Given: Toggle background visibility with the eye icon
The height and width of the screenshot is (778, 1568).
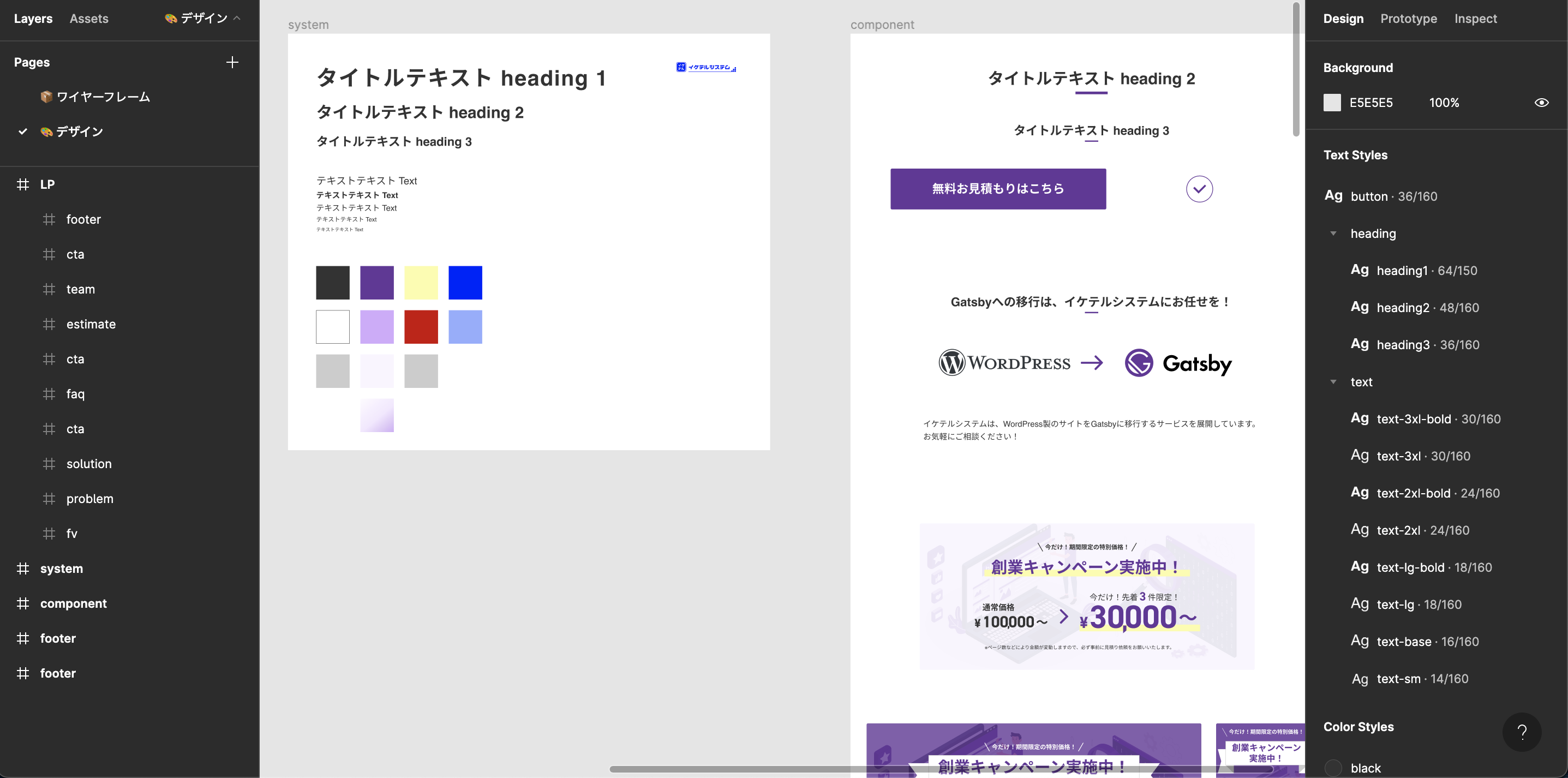Looking at the screenshot, I should click(x=1541, y=102).
